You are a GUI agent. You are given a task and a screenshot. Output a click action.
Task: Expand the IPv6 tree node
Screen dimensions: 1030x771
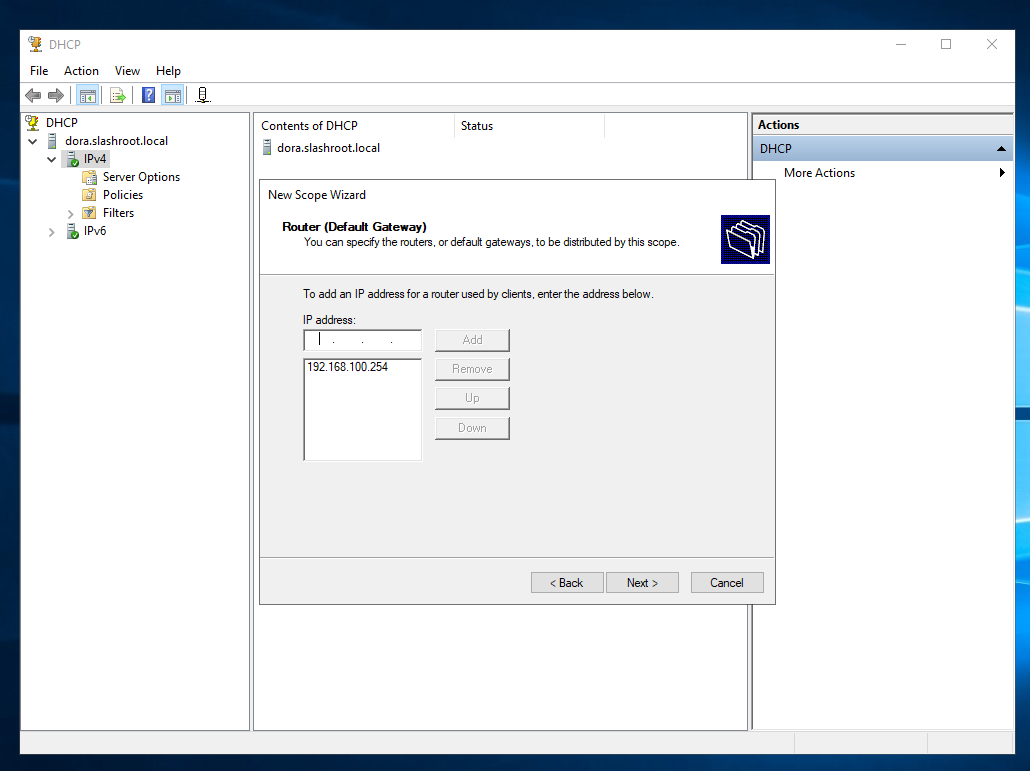52,231
